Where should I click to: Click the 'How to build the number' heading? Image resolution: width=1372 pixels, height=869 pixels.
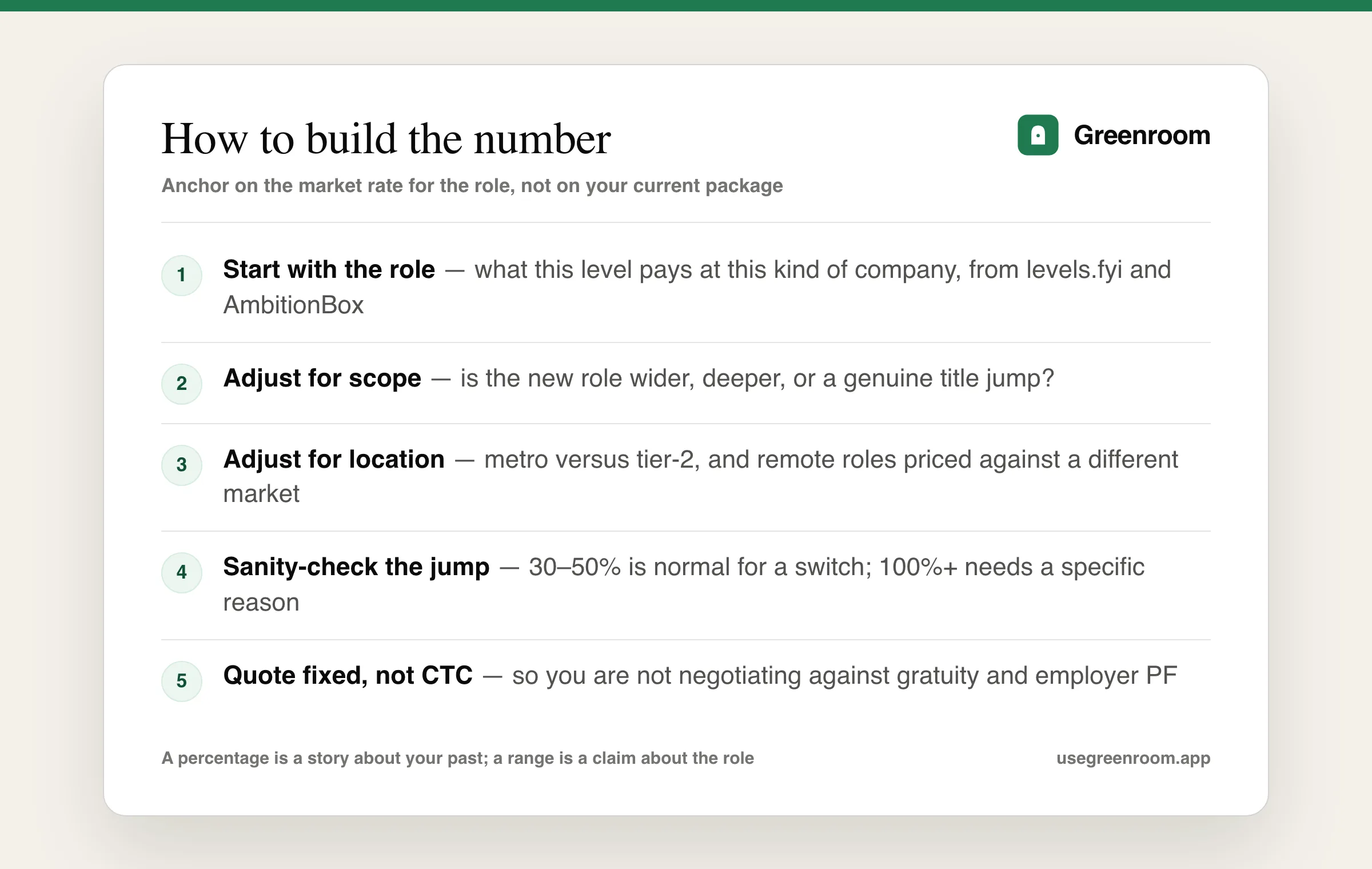[x=386, y=139]
